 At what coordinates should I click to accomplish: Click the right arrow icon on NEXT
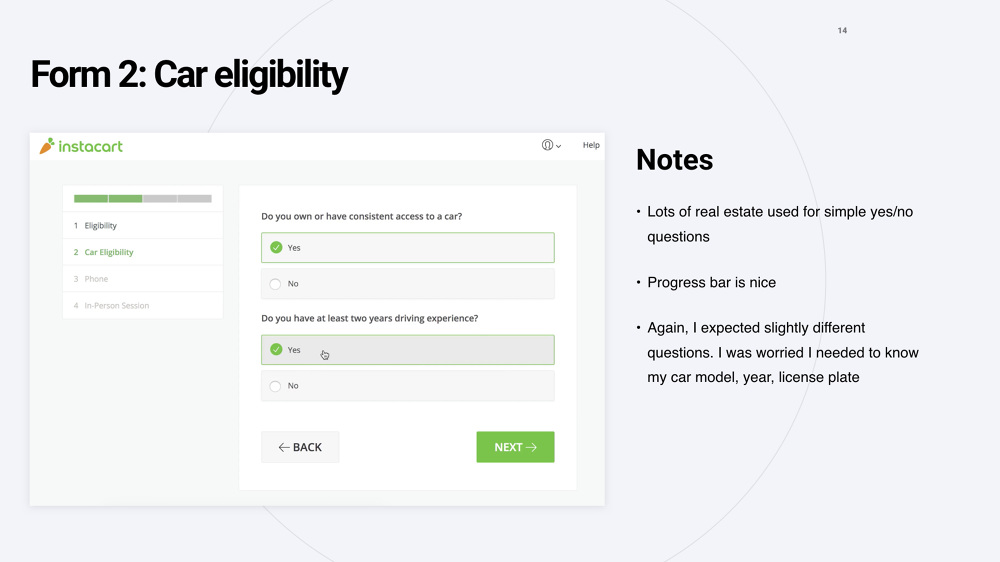(531, 448)
